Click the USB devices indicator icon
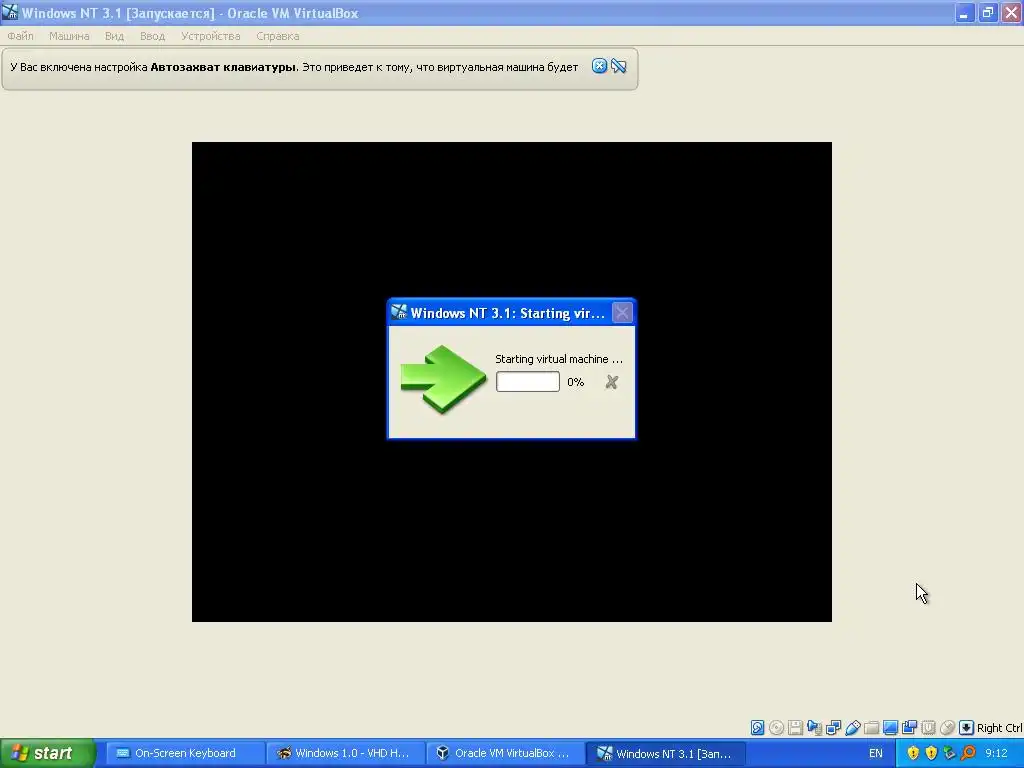1024x768 pixels. click(852, 728)
